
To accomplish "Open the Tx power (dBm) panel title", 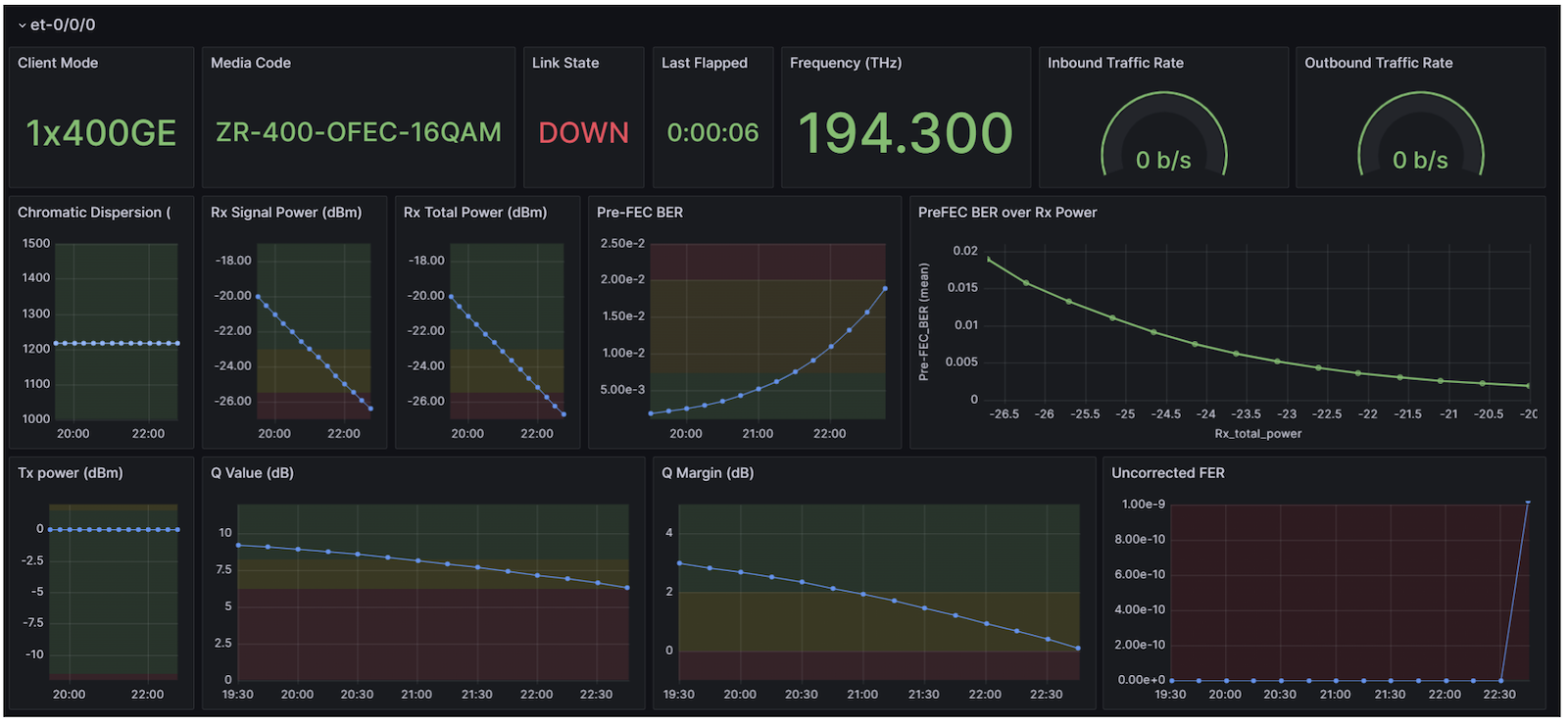I will (x=71, y=473).
